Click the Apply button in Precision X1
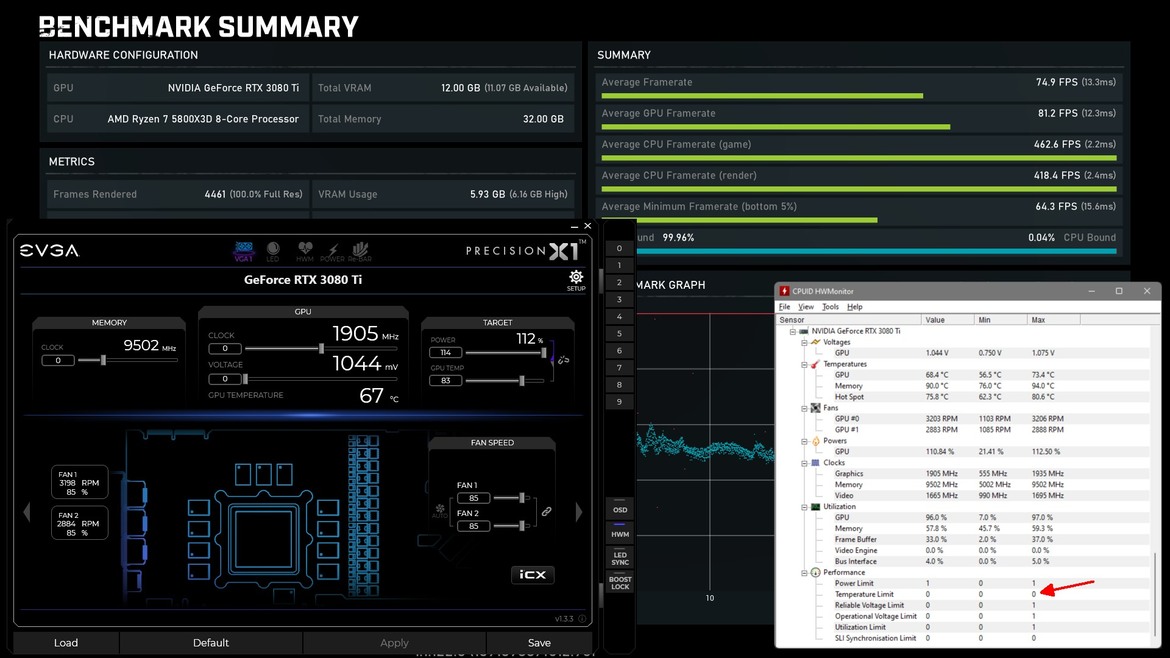1170x658 pixels. click(394, 642)
